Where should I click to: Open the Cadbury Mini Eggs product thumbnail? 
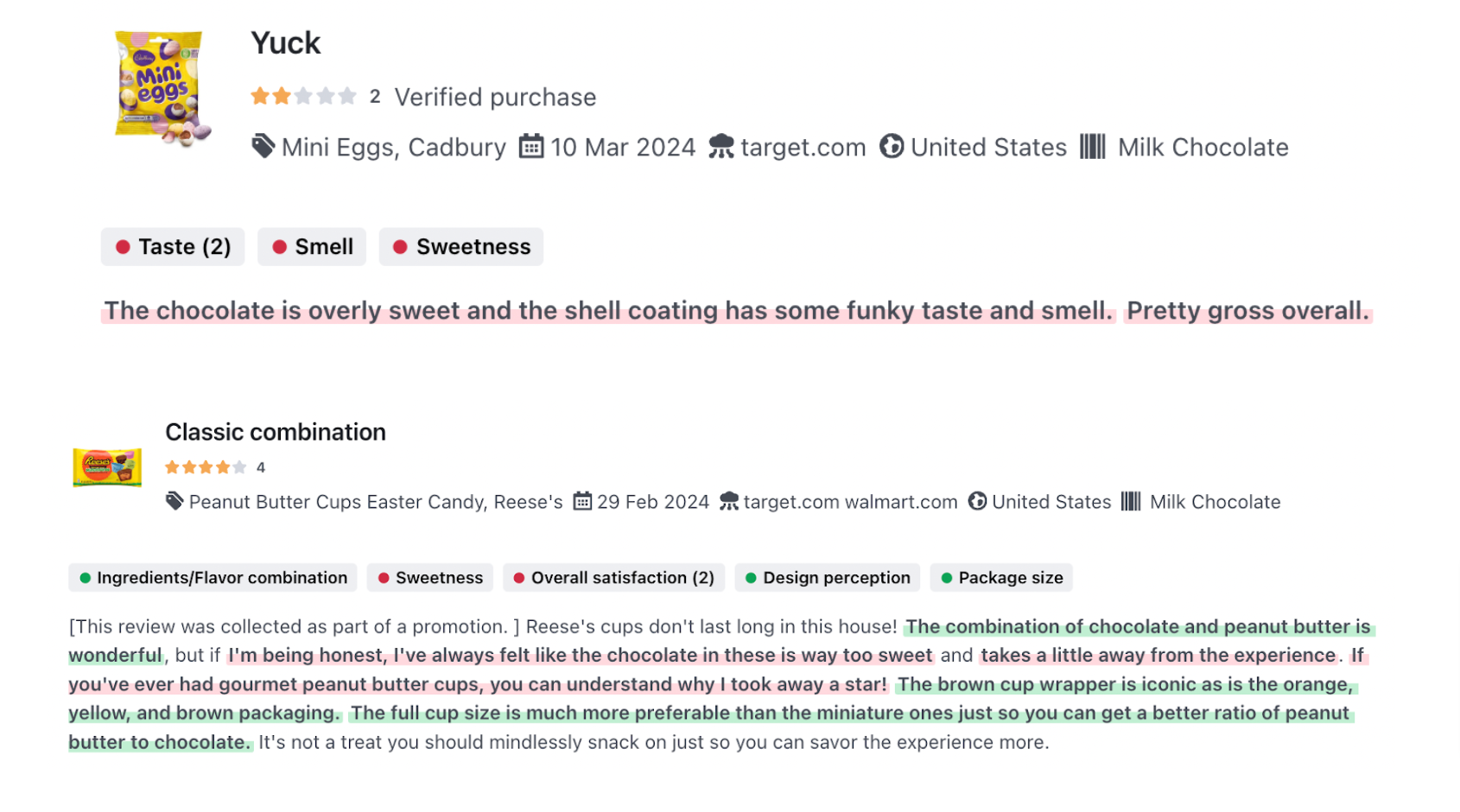pyautogui.click(x=161, y=86)
